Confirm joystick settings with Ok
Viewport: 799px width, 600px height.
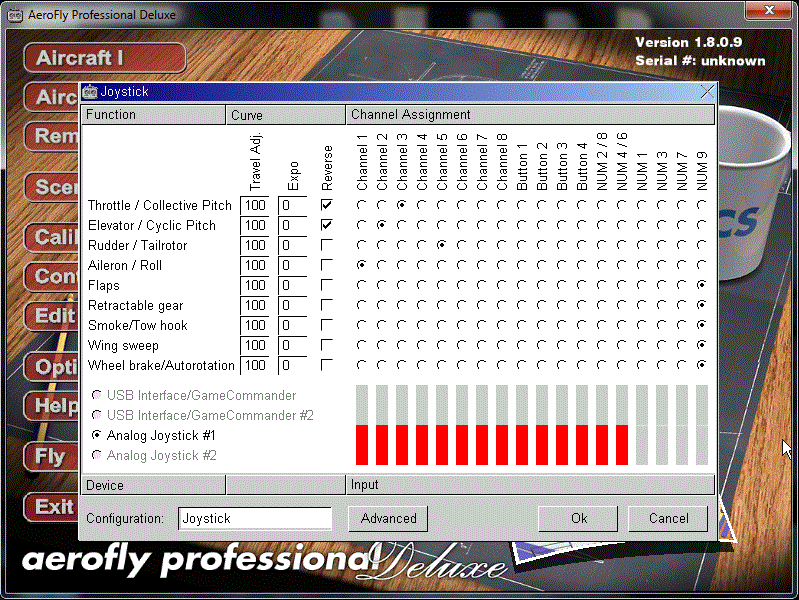pos(579,518)
